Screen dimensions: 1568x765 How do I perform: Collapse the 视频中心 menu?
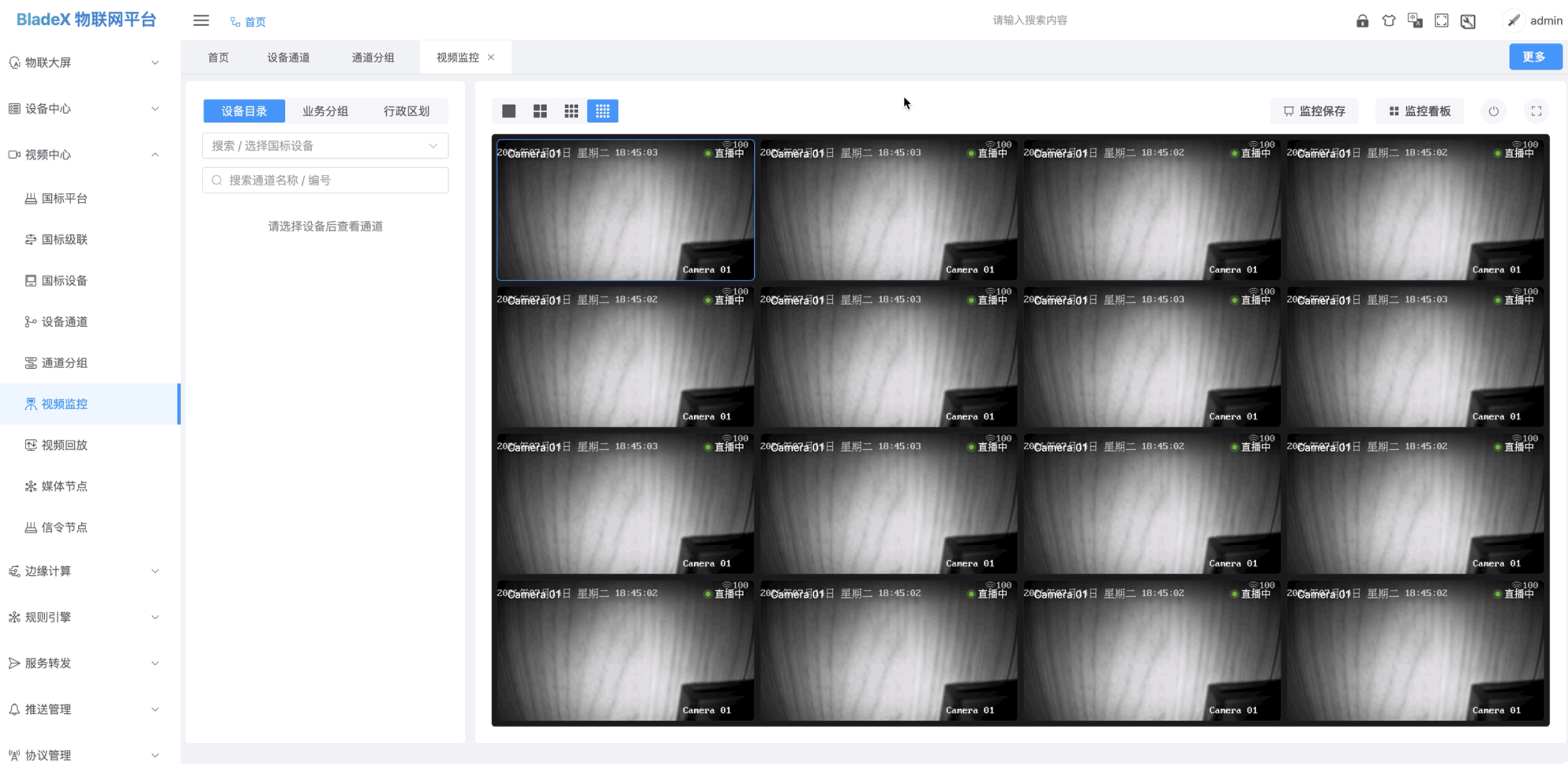pyautogui.click(x=90, y=155)
